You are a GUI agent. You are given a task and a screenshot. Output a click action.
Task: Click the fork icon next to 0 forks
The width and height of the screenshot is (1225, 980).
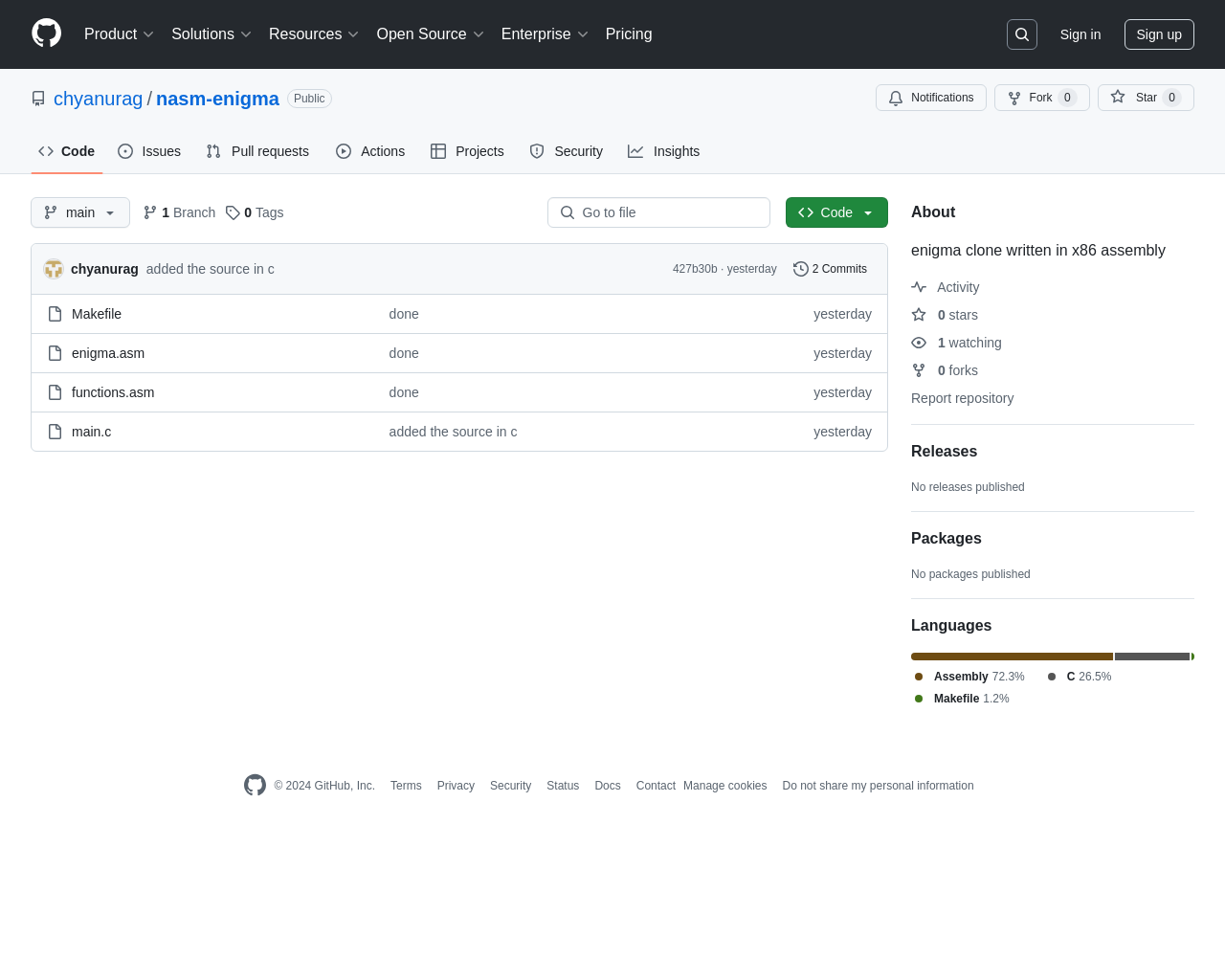tap(919, 370)
